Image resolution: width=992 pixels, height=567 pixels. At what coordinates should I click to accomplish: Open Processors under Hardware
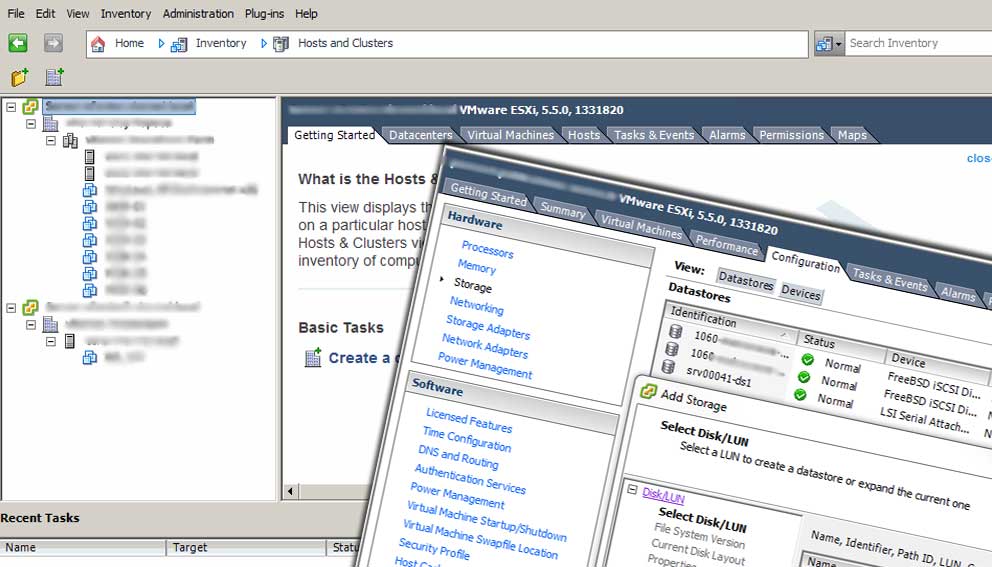click(487, 249)
